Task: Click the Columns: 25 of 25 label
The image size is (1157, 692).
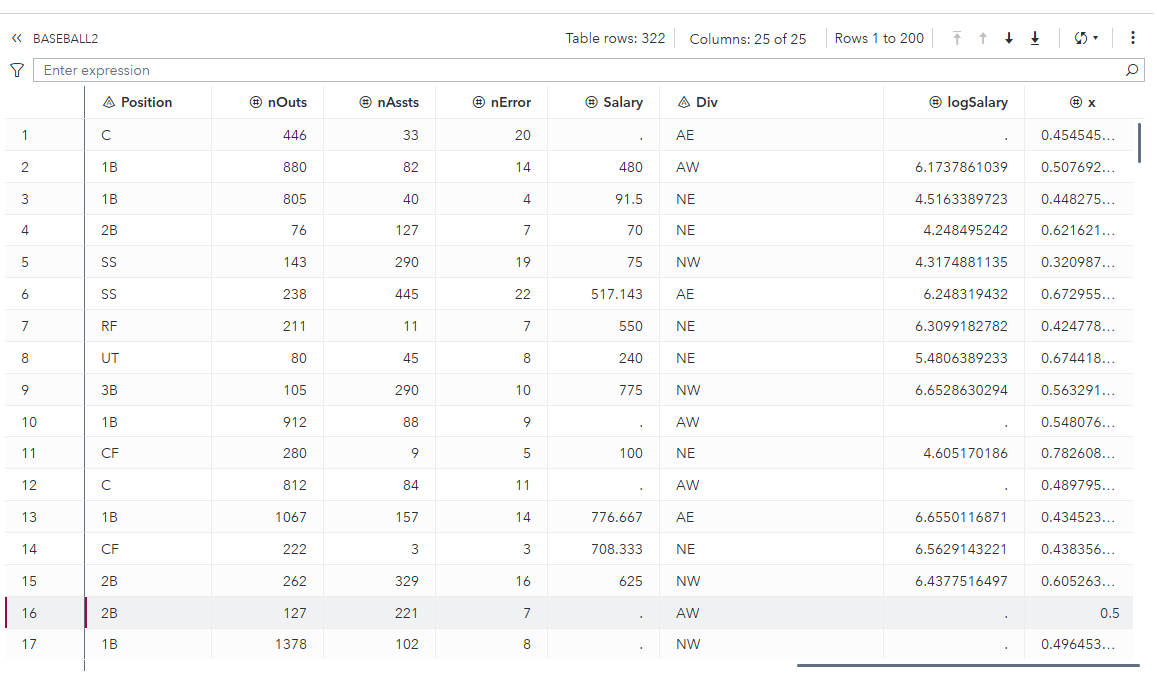Action: tap(748, 39)
